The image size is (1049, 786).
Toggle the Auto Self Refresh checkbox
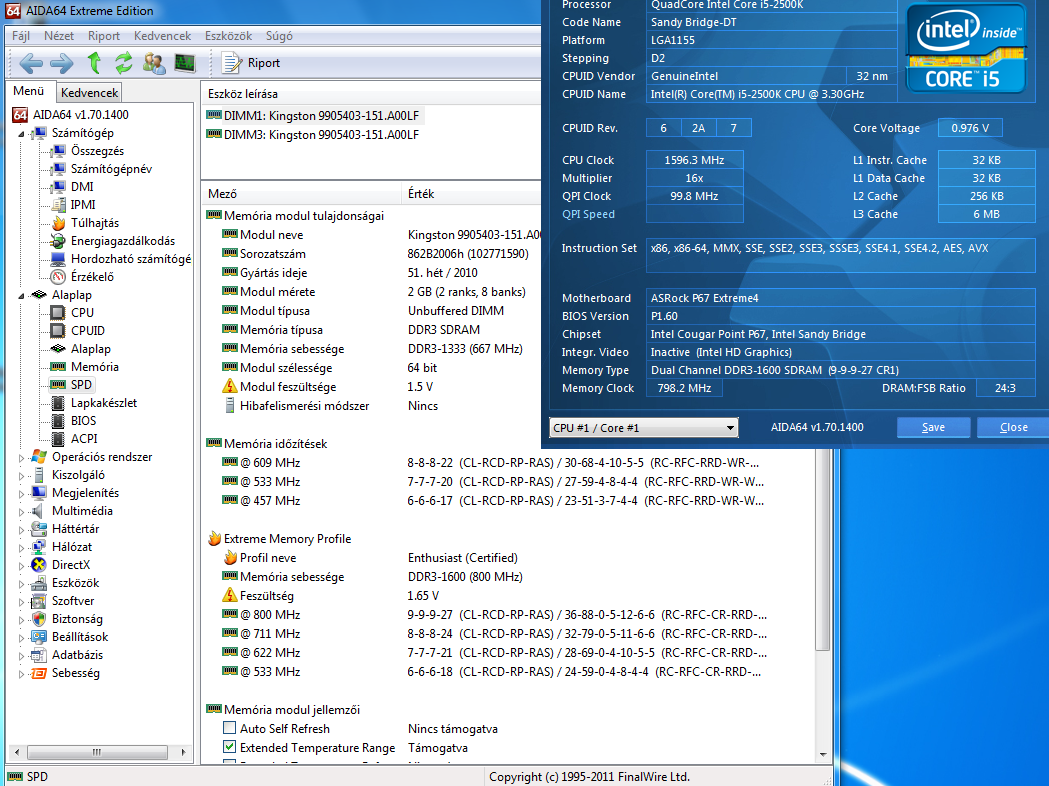(229, 728)
